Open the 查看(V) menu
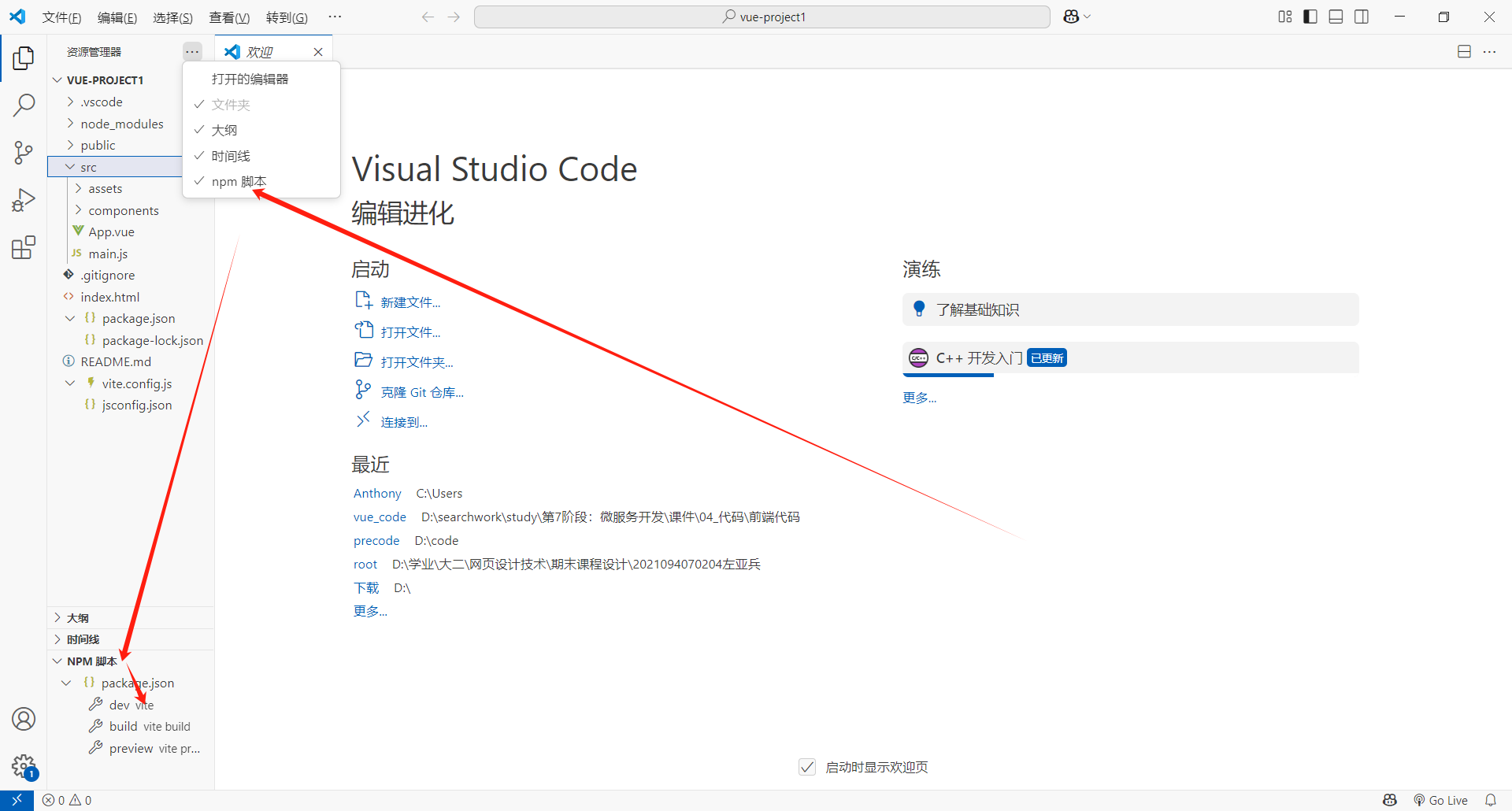Screen dimensions: 1512x811 point(229,17)
